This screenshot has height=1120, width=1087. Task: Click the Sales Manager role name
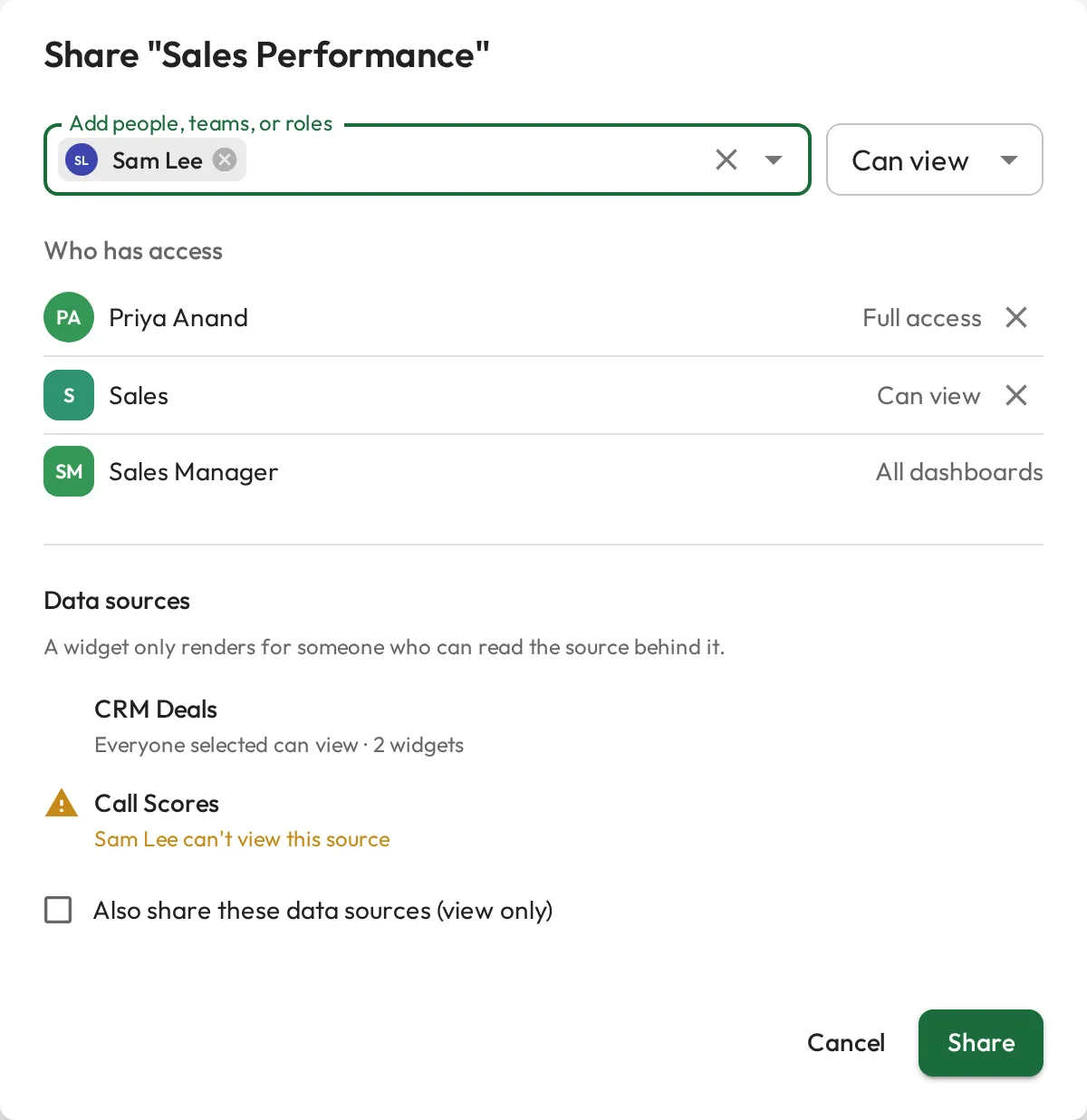[193, 472]
